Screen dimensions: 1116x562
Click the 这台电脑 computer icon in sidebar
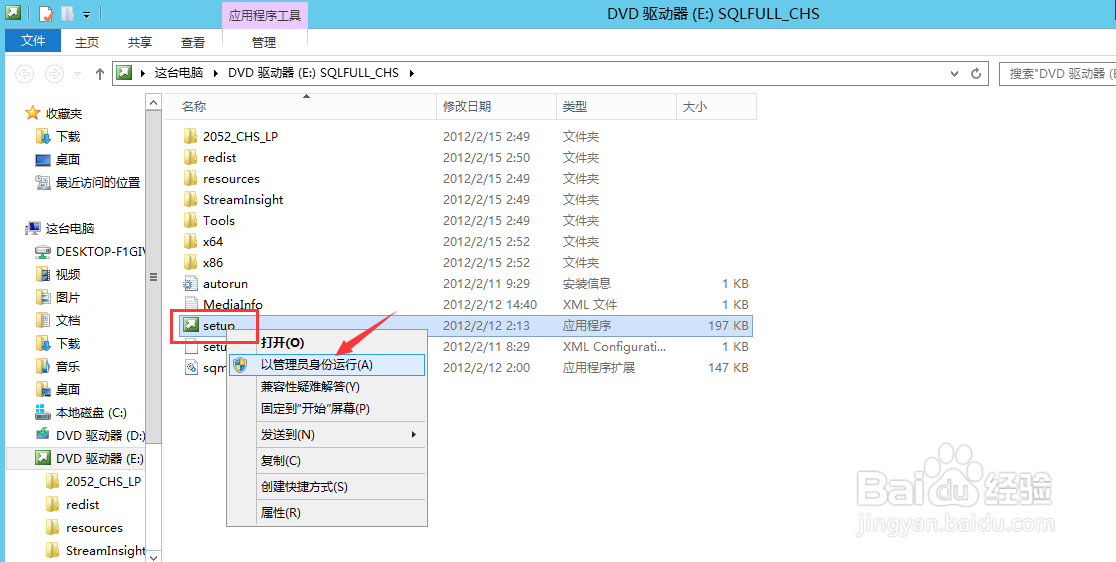33,228
